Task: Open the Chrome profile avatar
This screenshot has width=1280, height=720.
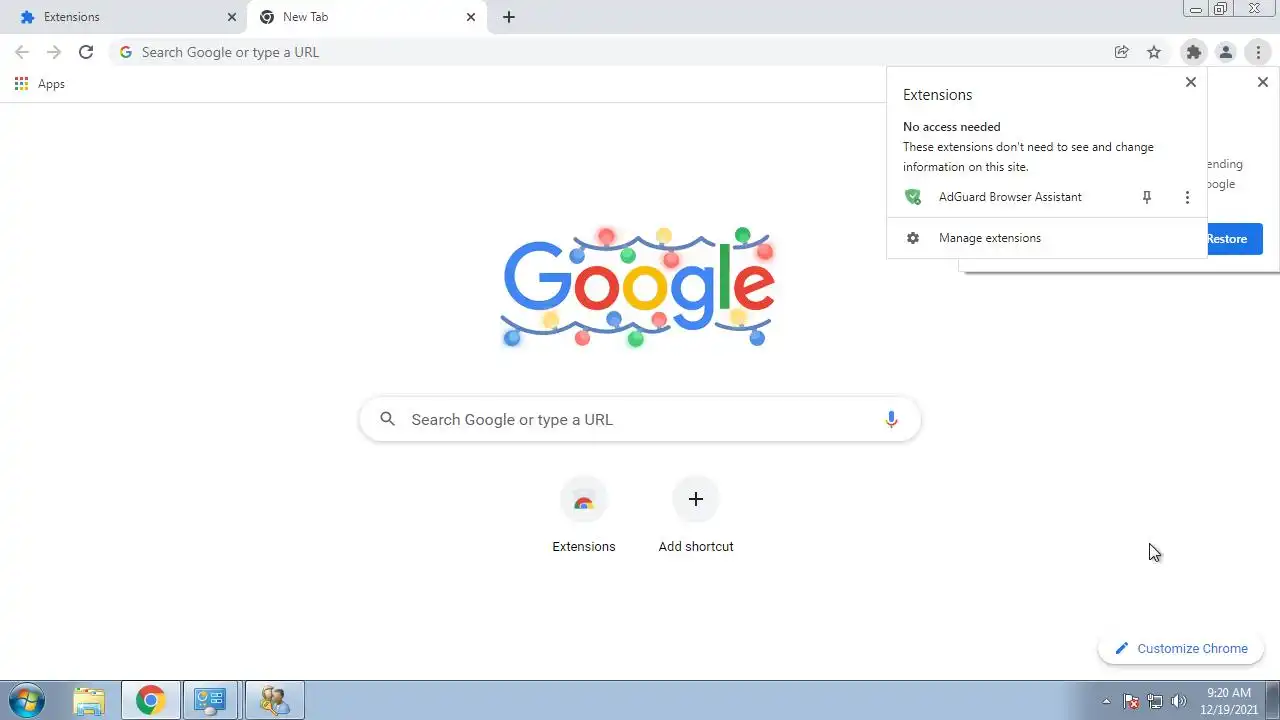Action: (x=1225, y=52)
